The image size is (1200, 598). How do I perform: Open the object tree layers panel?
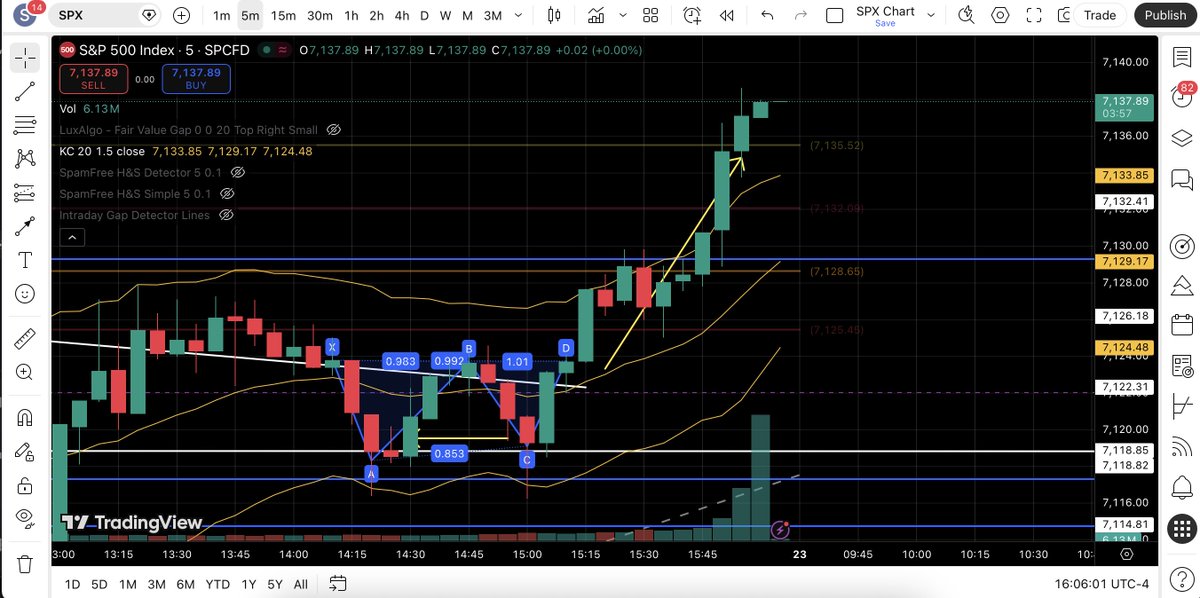1181,138
